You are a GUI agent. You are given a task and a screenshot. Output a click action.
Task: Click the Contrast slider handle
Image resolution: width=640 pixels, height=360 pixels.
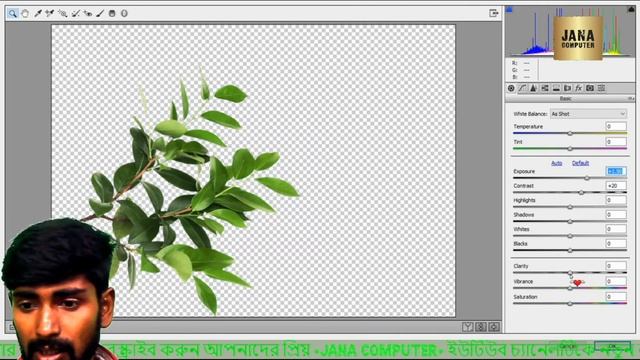(581, 192)
